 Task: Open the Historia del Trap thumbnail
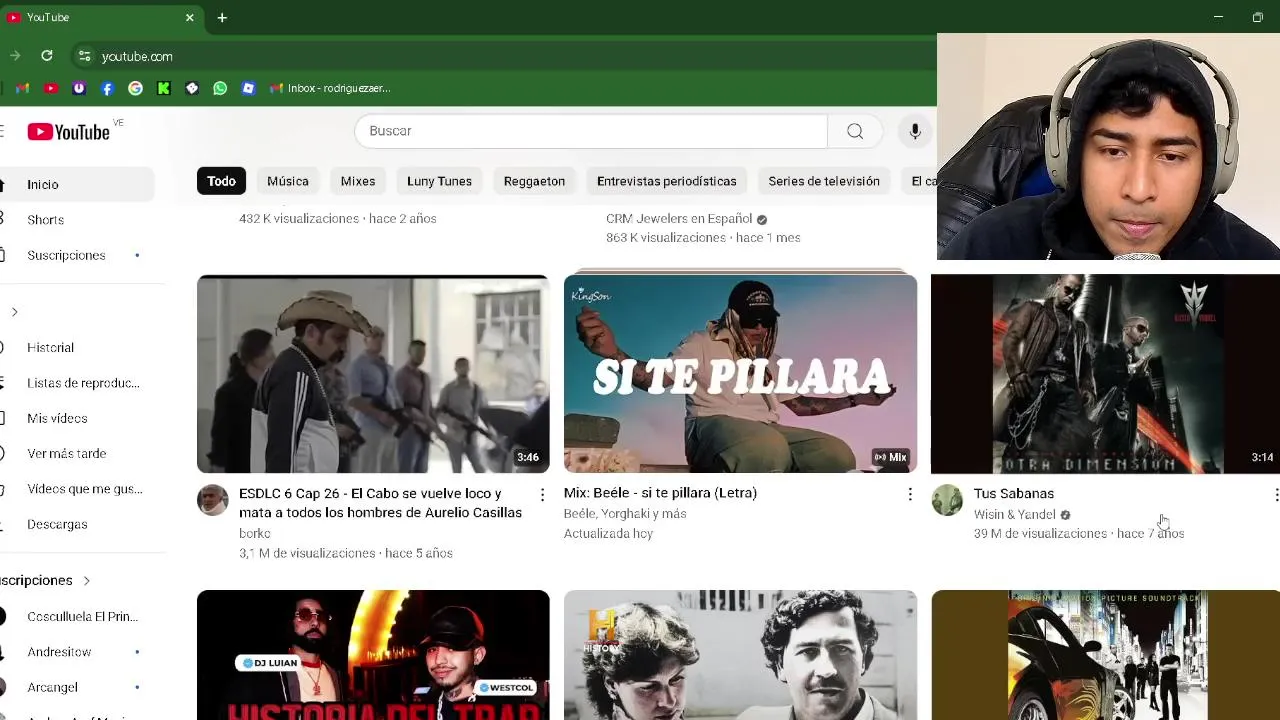click(x=373, y=655)
